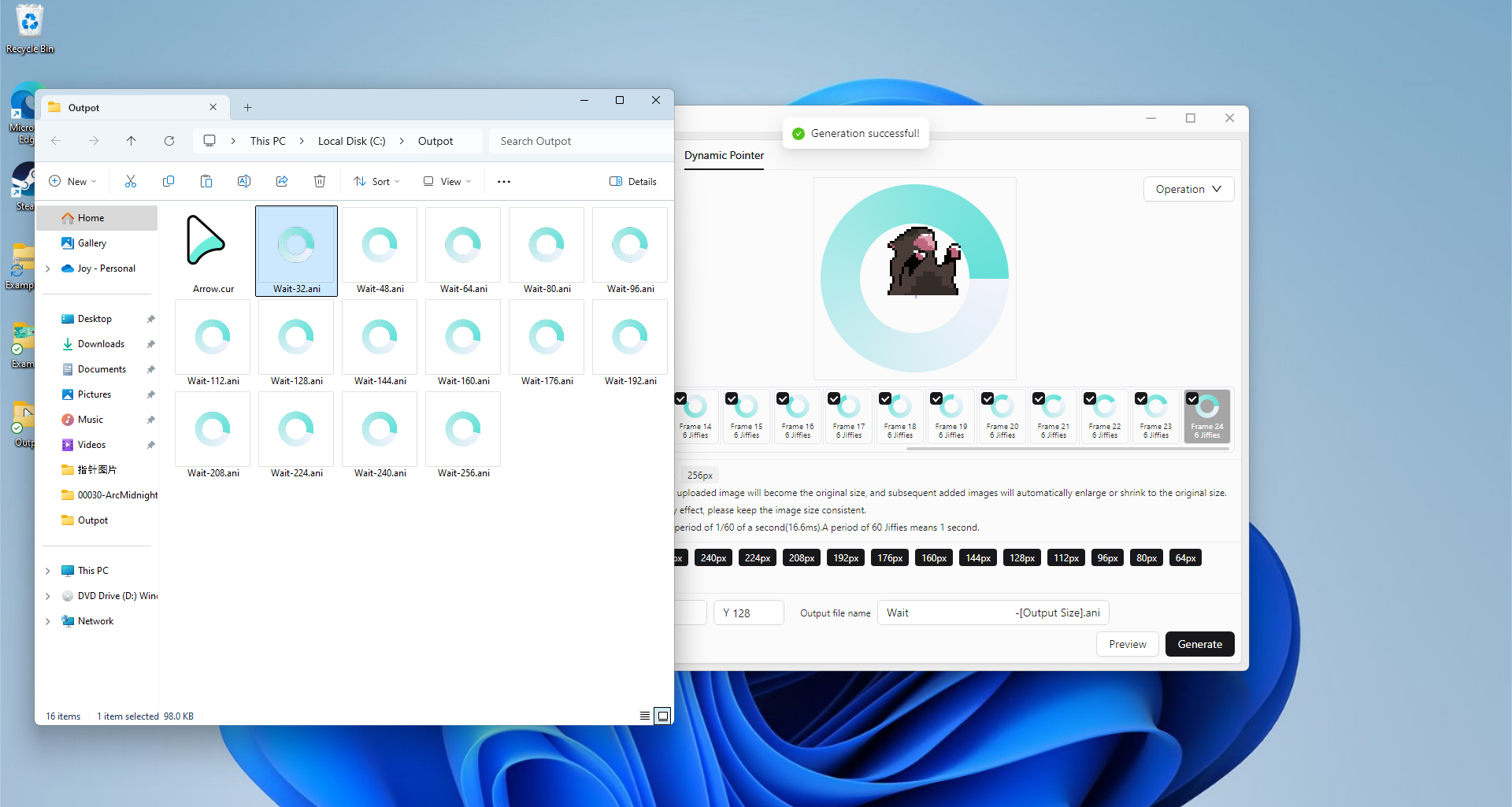Click the Delete trash icon
The width and height of the screenshot is (1512, 807).
(320, 182)
